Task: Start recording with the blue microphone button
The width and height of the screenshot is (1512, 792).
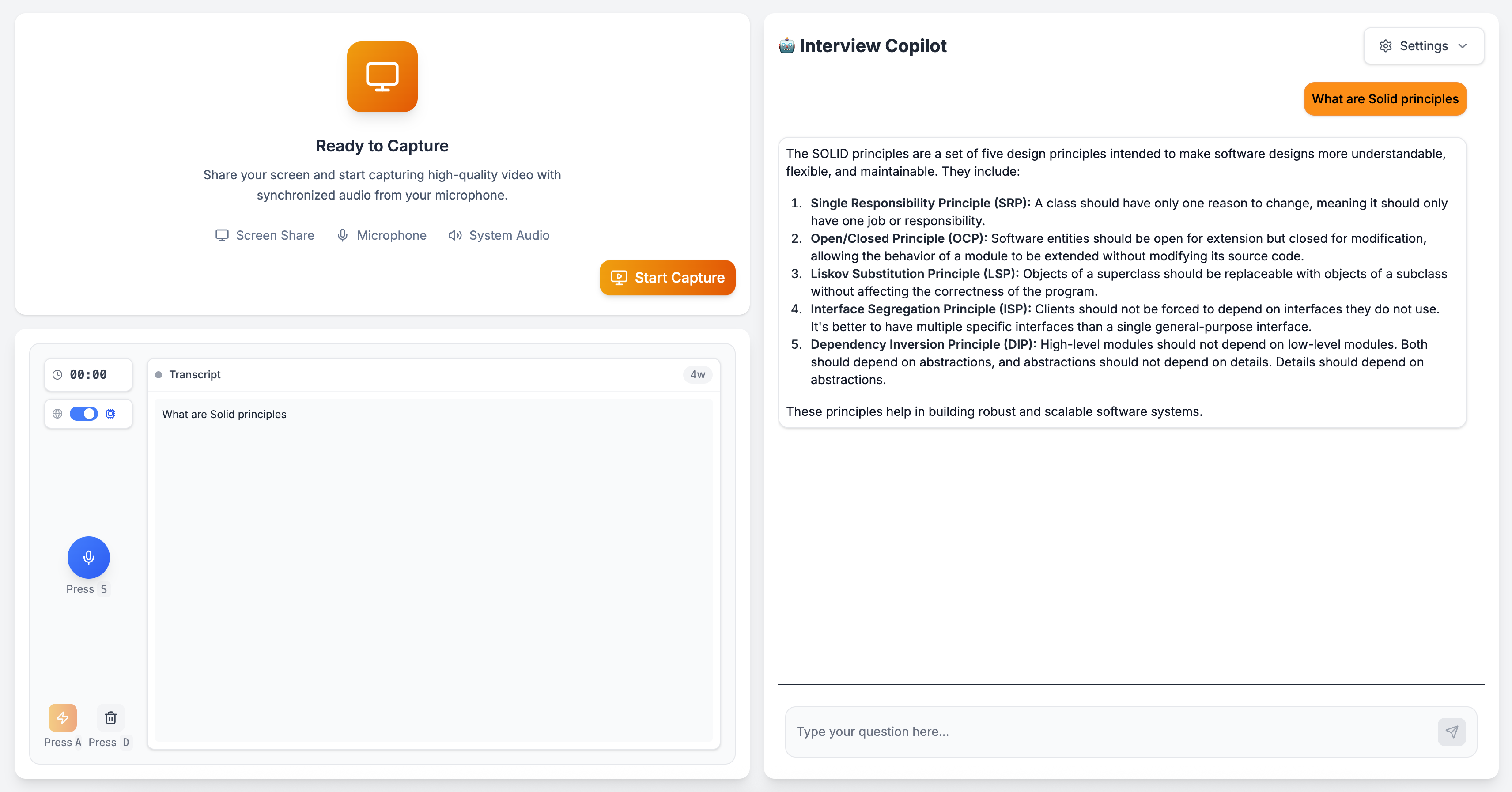Action: tap(89, 557)
